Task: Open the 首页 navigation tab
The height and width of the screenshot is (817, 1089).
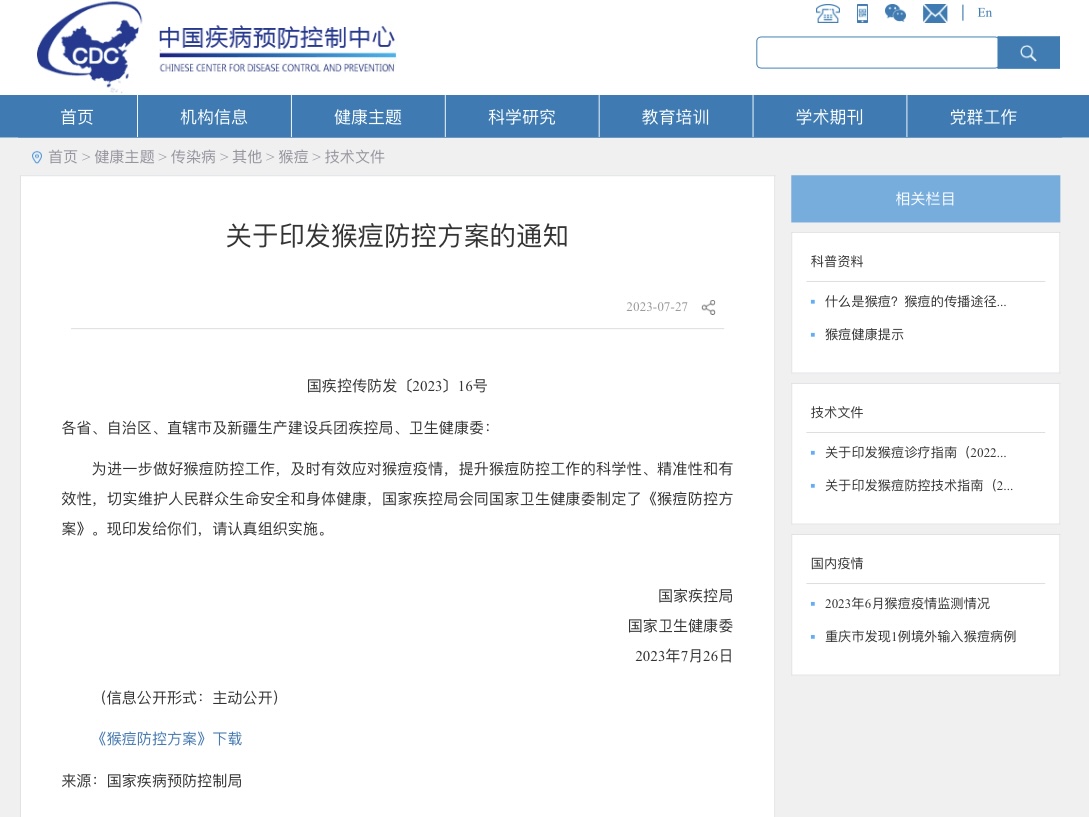Action: pyautogui.click(x=76, y=117)
